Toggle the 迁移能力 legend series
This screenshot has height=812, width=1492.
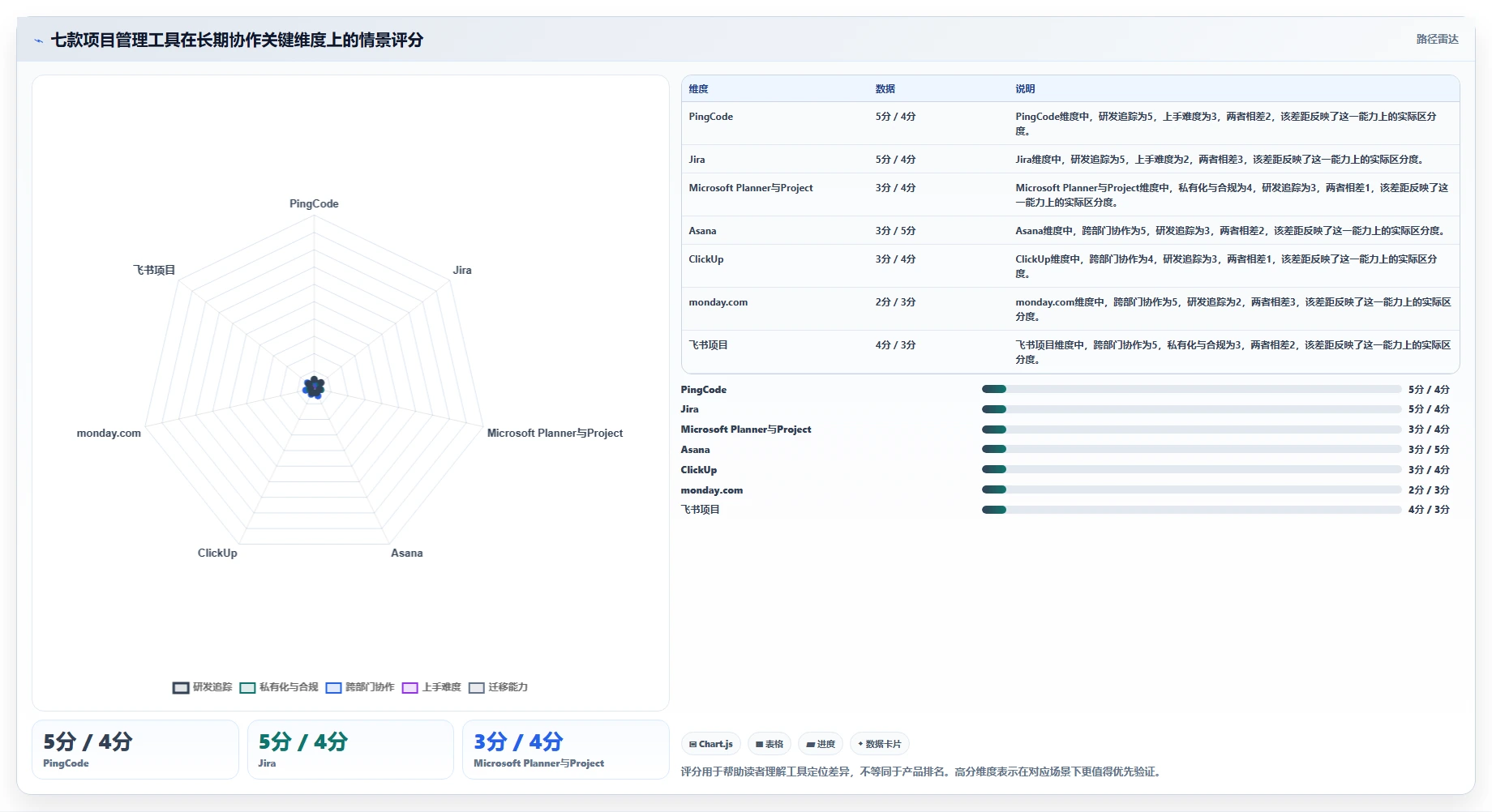pos(498,687)
